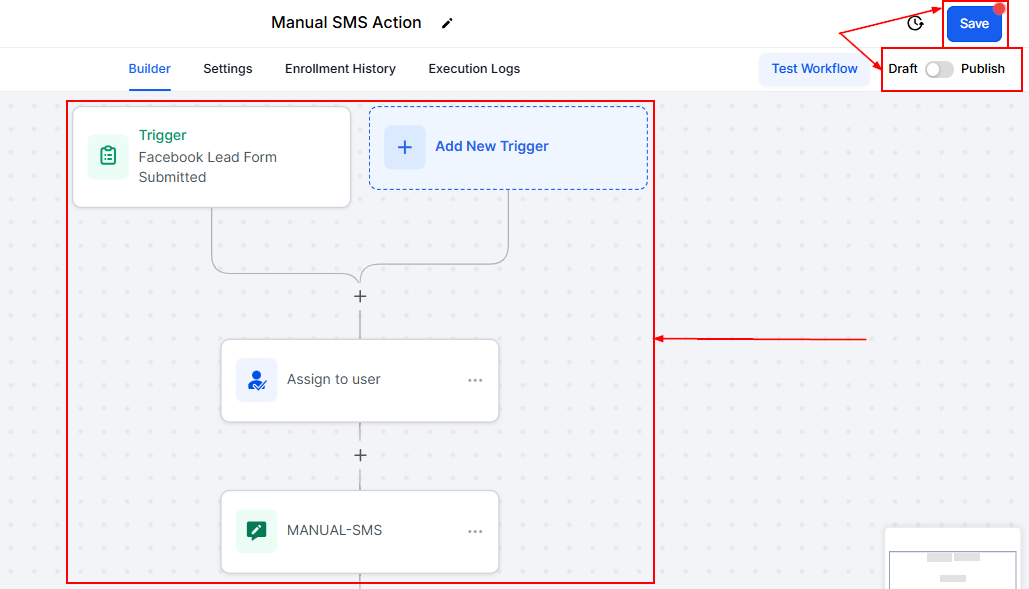The width and height of the screenshot is (1029, 589).
Task: Toggle the Draft/Publish switch
Action: click(x=939, y=69)
